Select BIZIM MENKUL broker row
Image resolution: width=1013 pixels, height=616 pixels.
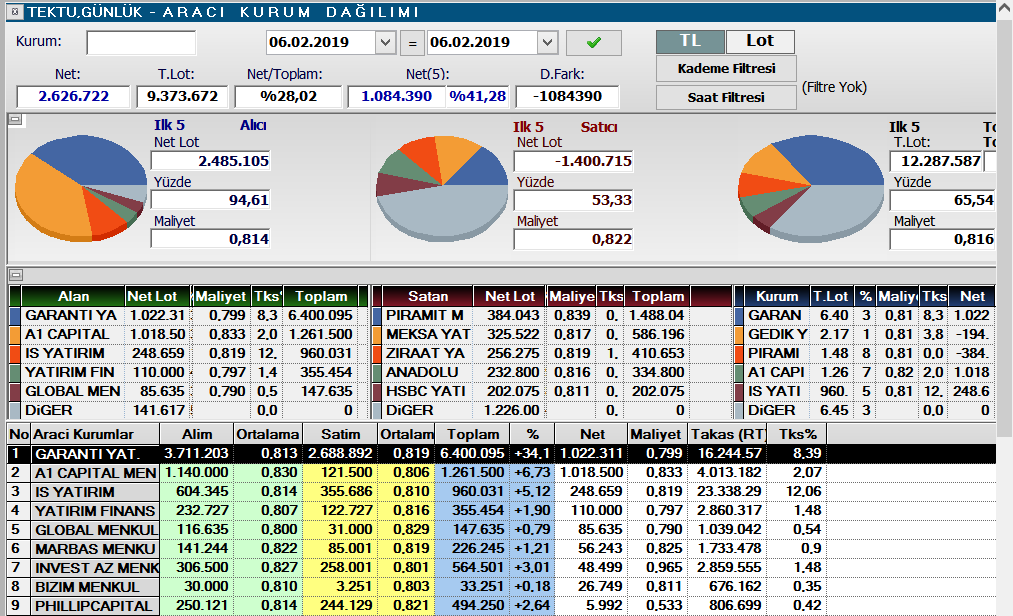tap(501, 587)
